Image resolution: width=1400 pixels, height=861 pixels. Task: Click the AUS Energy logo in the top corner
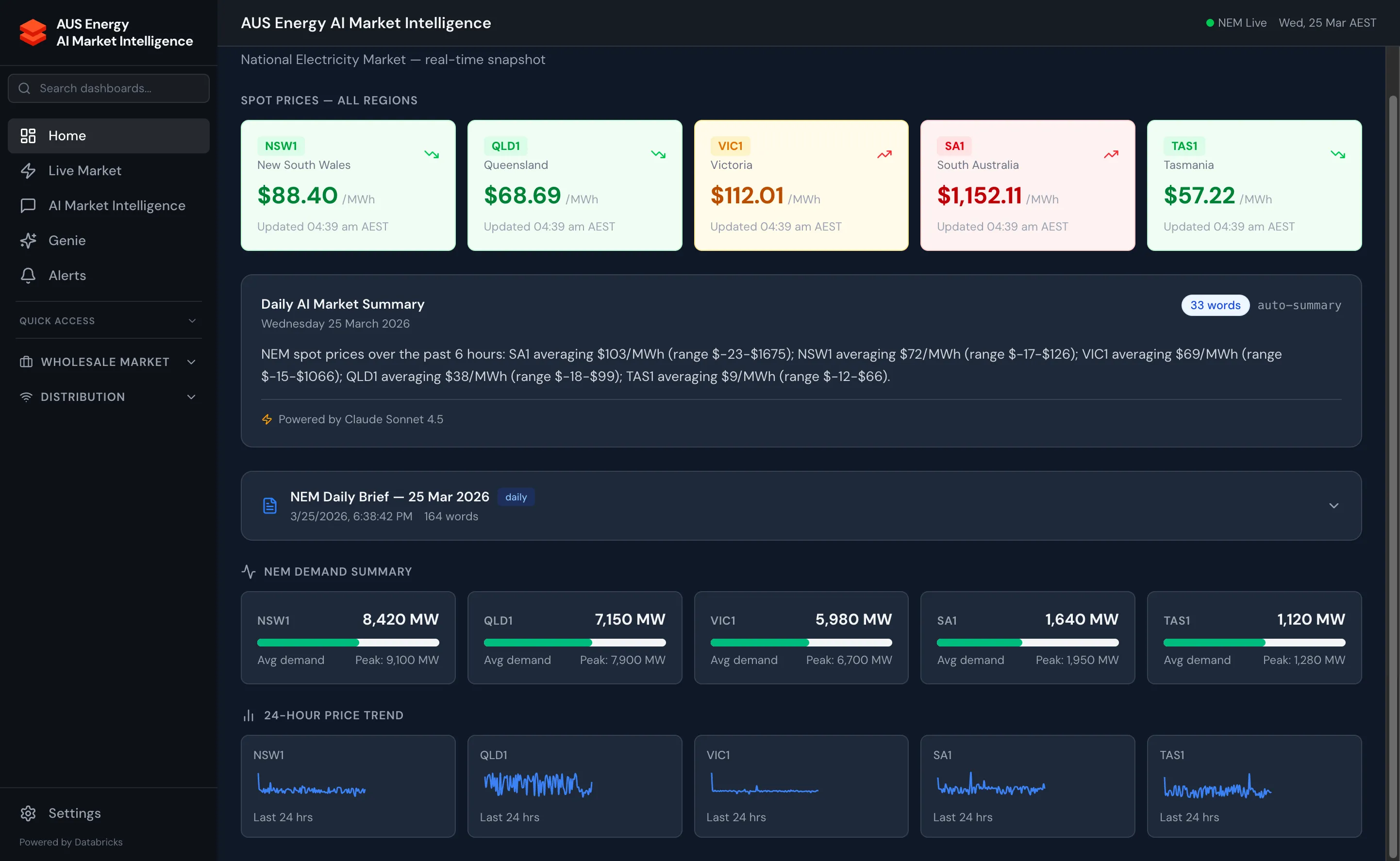(x=33, y=33)
